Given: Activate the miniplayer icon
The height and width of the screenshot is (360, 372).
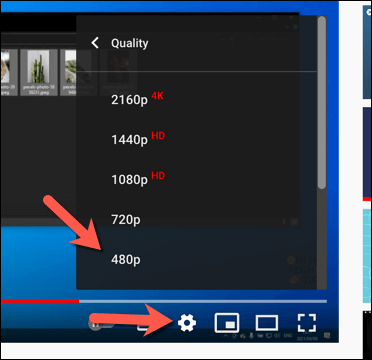Looking at the screenshot, I should 227,323.
